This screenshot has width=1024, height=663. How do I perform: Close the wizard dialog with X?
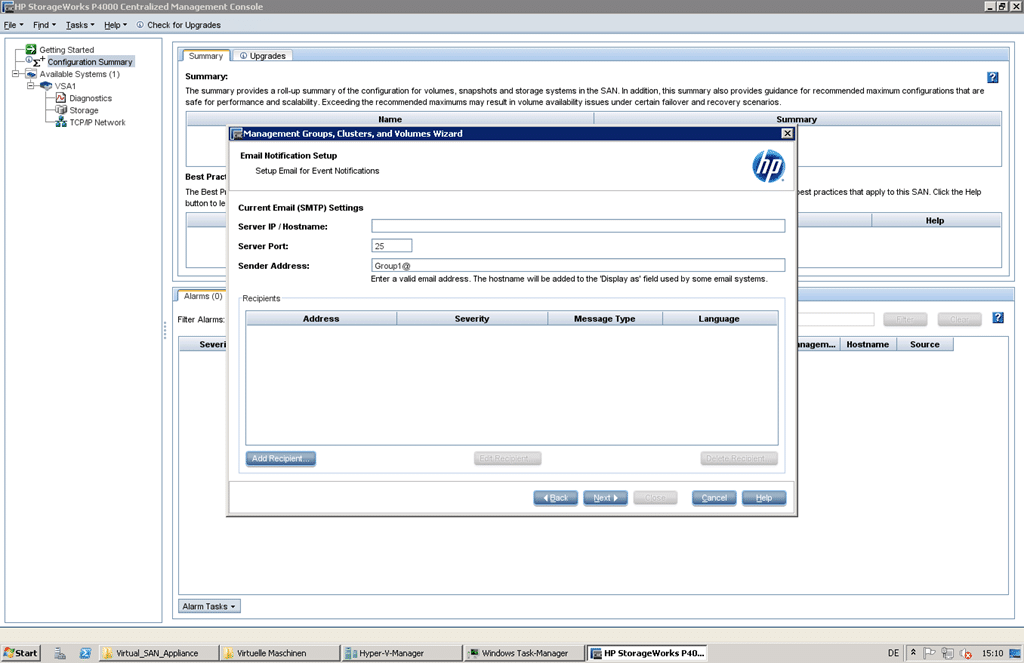788,133
